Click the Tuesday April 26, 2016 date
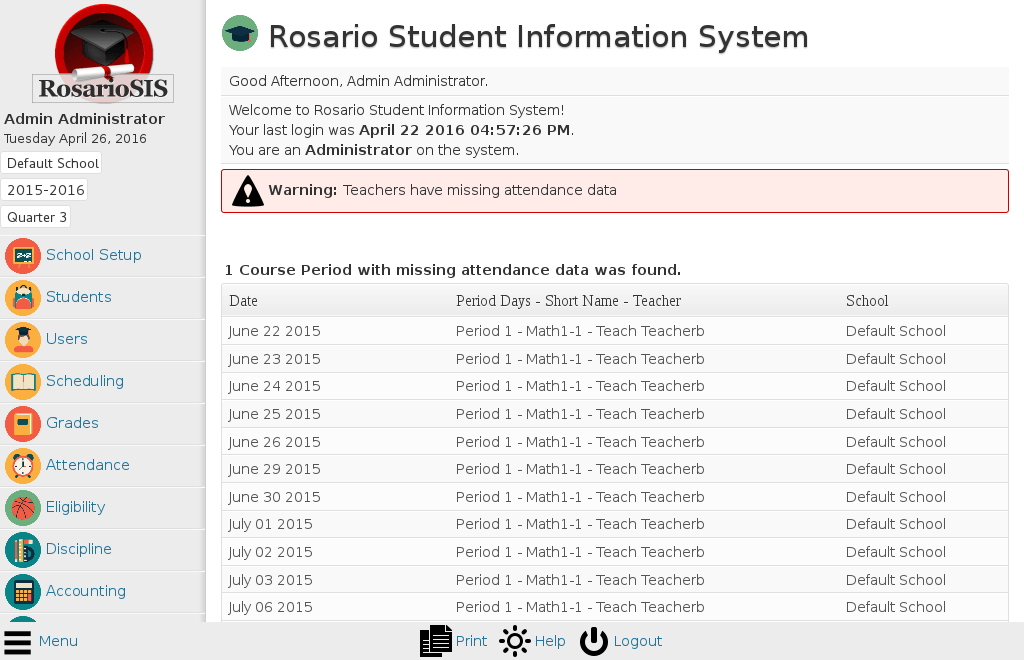Image resolution: width=1024 pixels, height=660 pixels. [75, 138]
